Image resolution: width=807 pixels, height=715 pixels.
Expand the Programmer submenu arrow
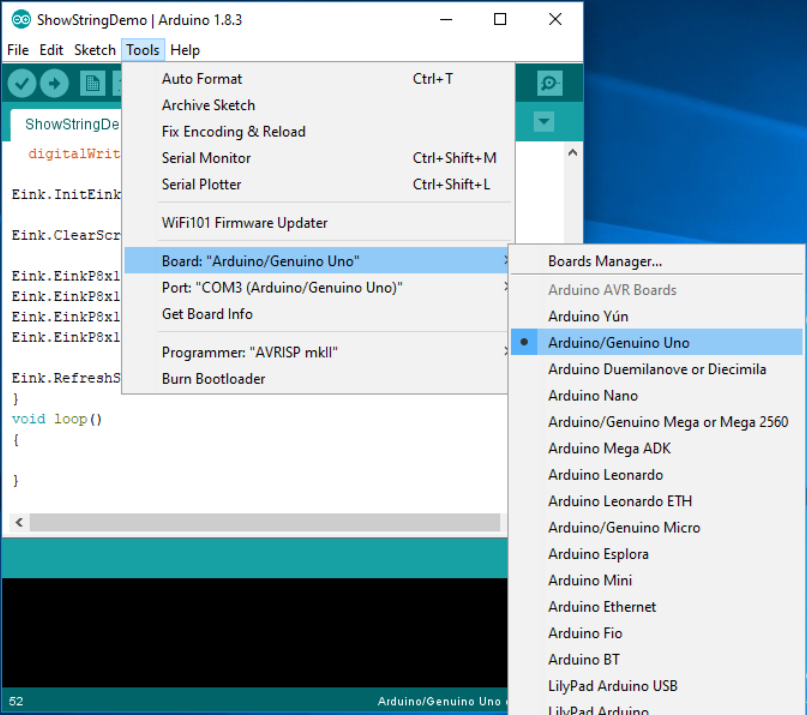coord(506,352)
